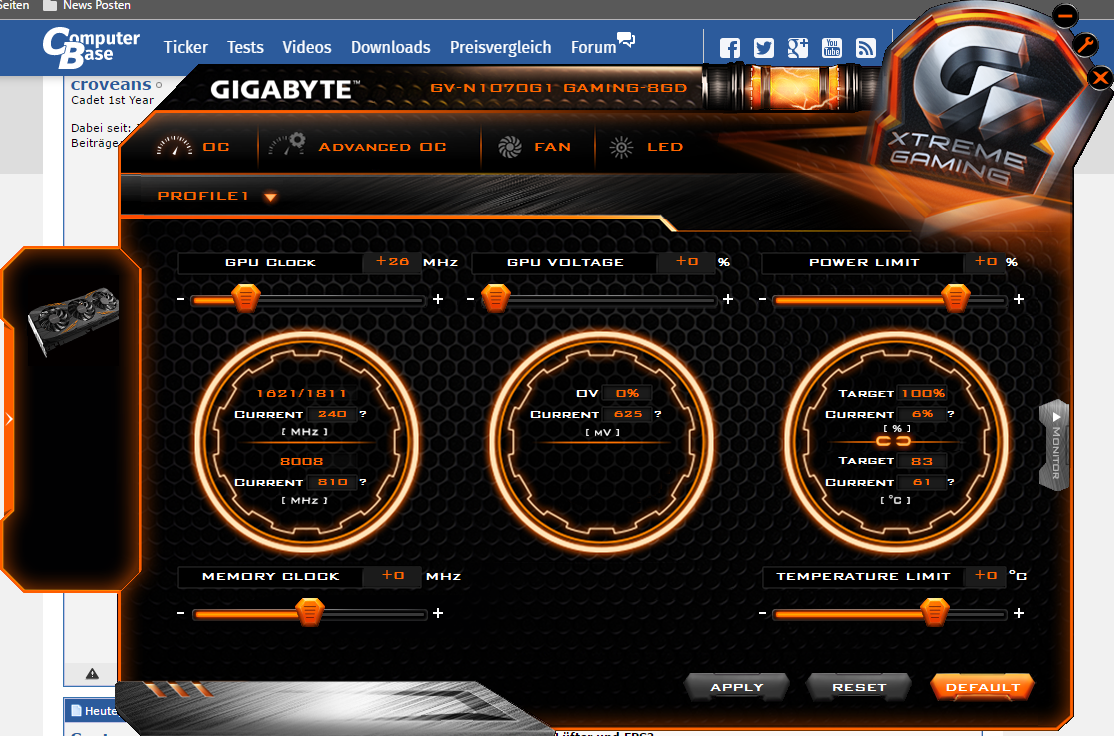Click the help mark next to power current 6%
This screenshot has width=1114, height=736.
pyautogui.click(x=951, y=413)
